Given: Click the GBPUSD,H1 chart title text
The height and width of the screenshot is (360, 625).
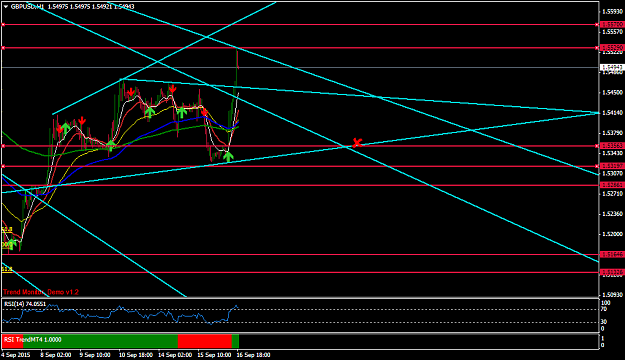Looking at the screenshot, I should (x=27, y=6).
